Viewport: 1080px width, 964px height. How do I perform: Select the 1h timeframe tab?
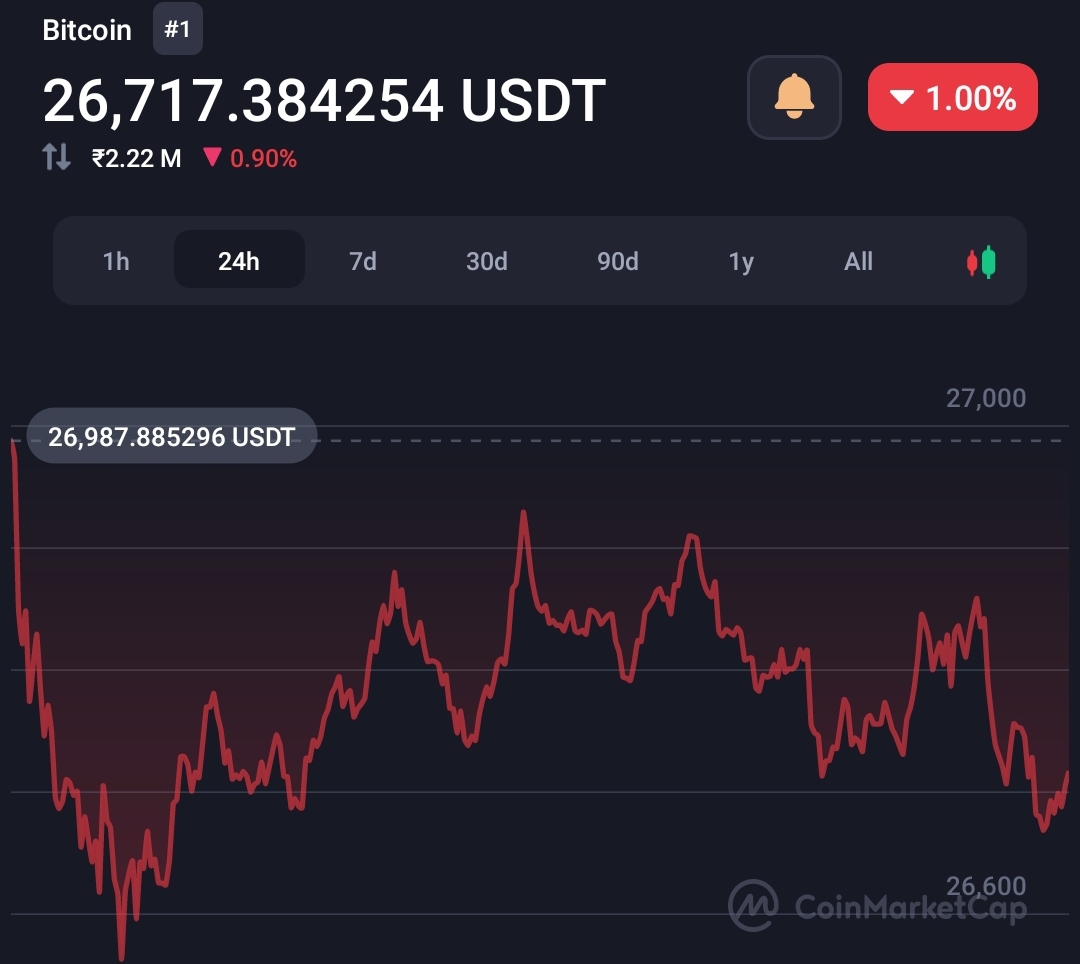[x=116, y=262]
